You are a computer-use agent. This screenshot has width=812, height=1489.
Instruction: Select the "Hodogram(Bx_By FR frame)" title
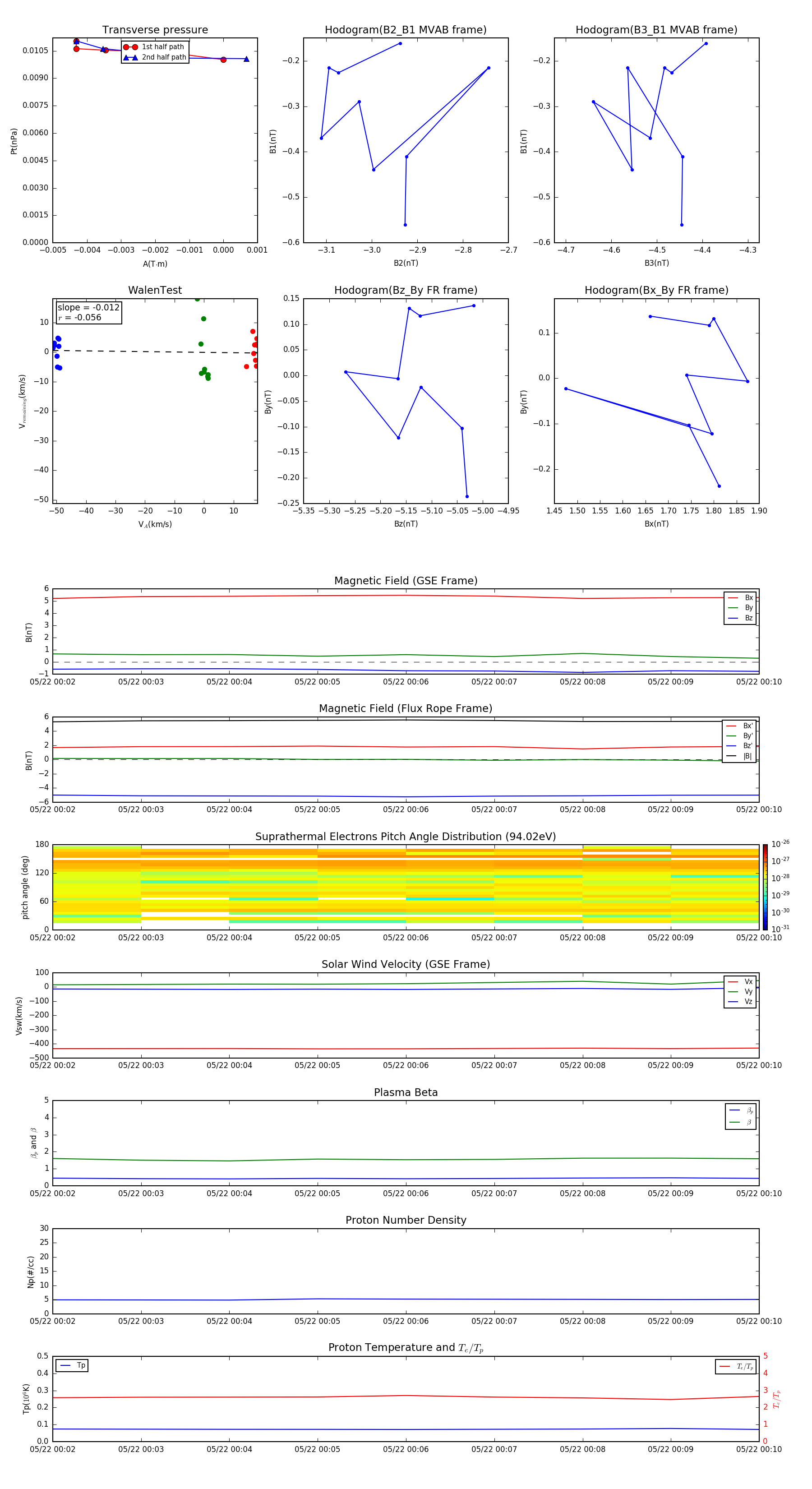(x=656, y=290)
